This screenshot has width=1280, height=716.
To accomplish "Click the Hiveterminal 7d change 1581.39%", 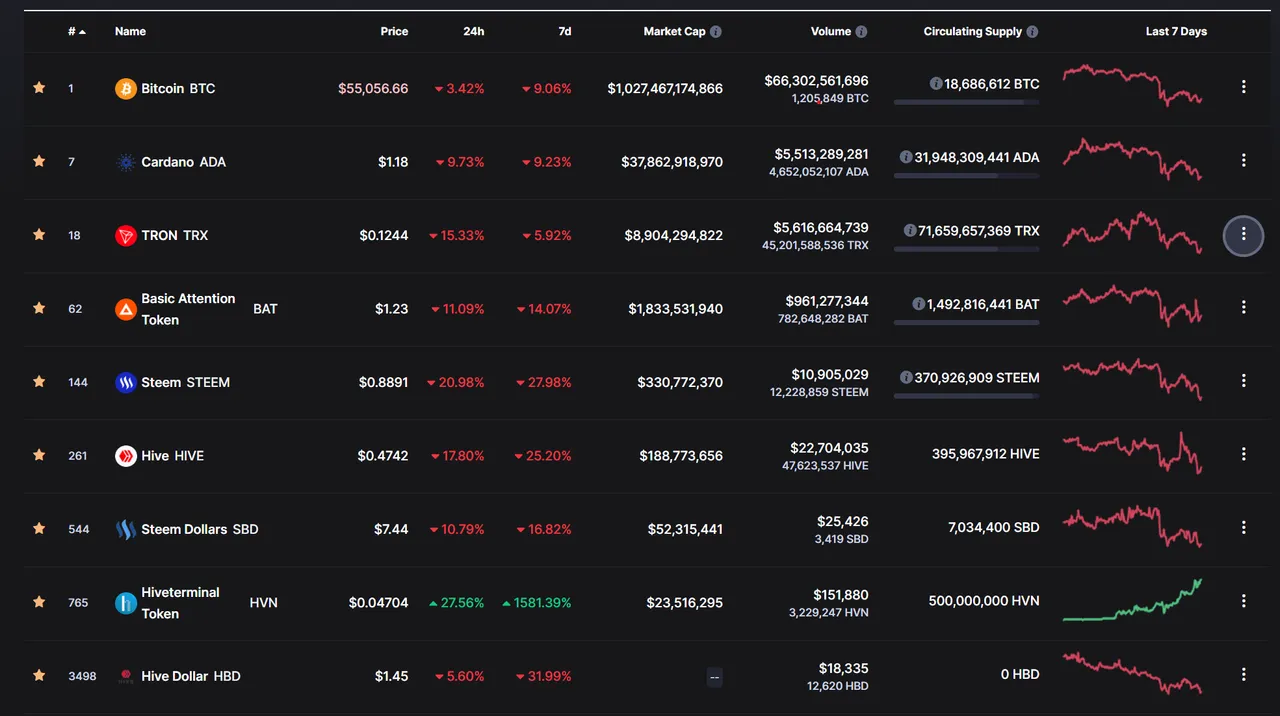I will pyautogui.click(x=536, y=603).
